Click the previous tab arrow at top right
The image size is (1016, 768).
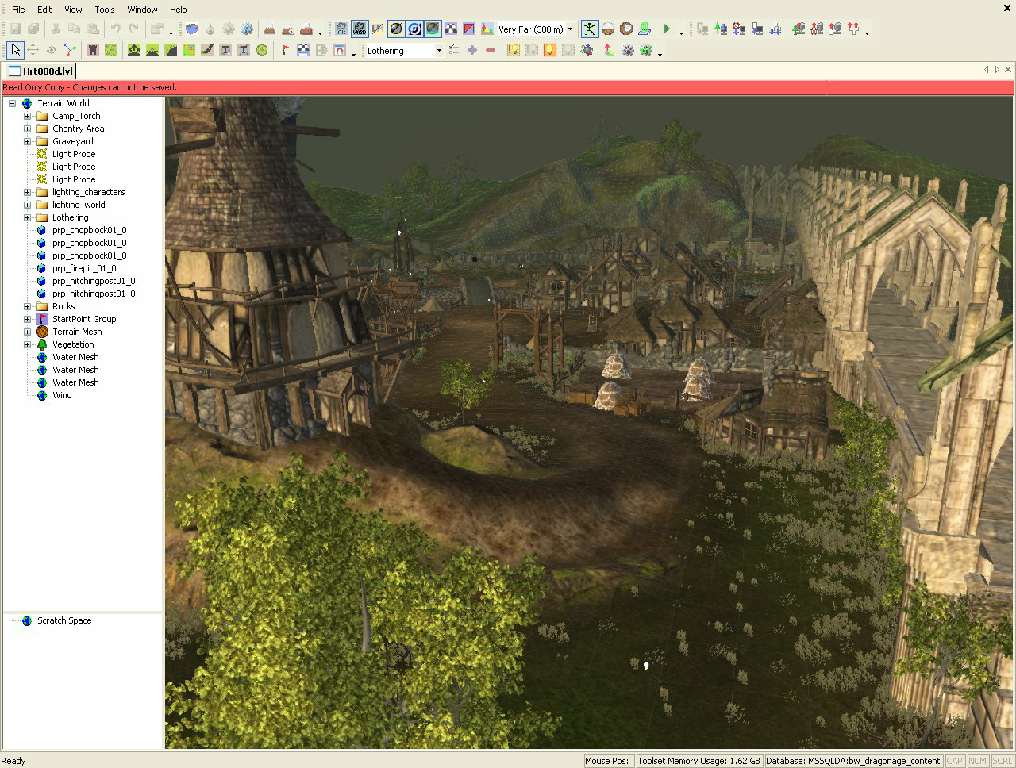(x=986, y=69)
